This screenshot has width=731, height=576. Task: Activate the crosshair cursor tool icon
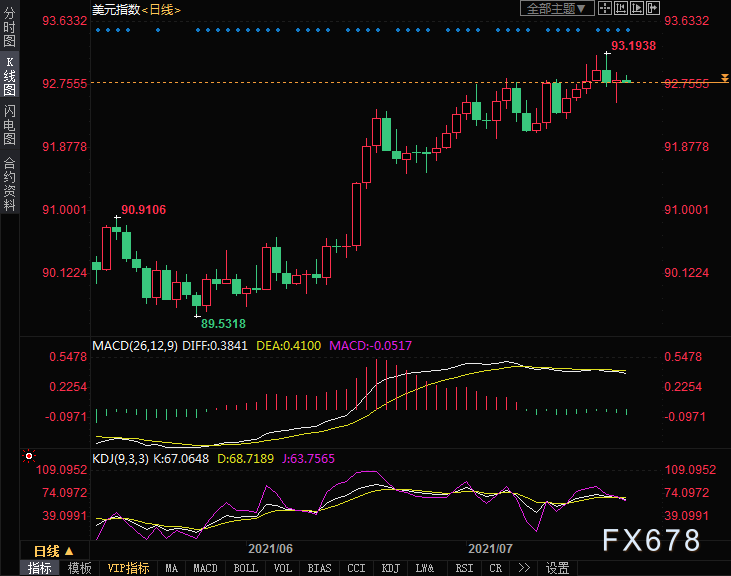(x=605, y=8)
